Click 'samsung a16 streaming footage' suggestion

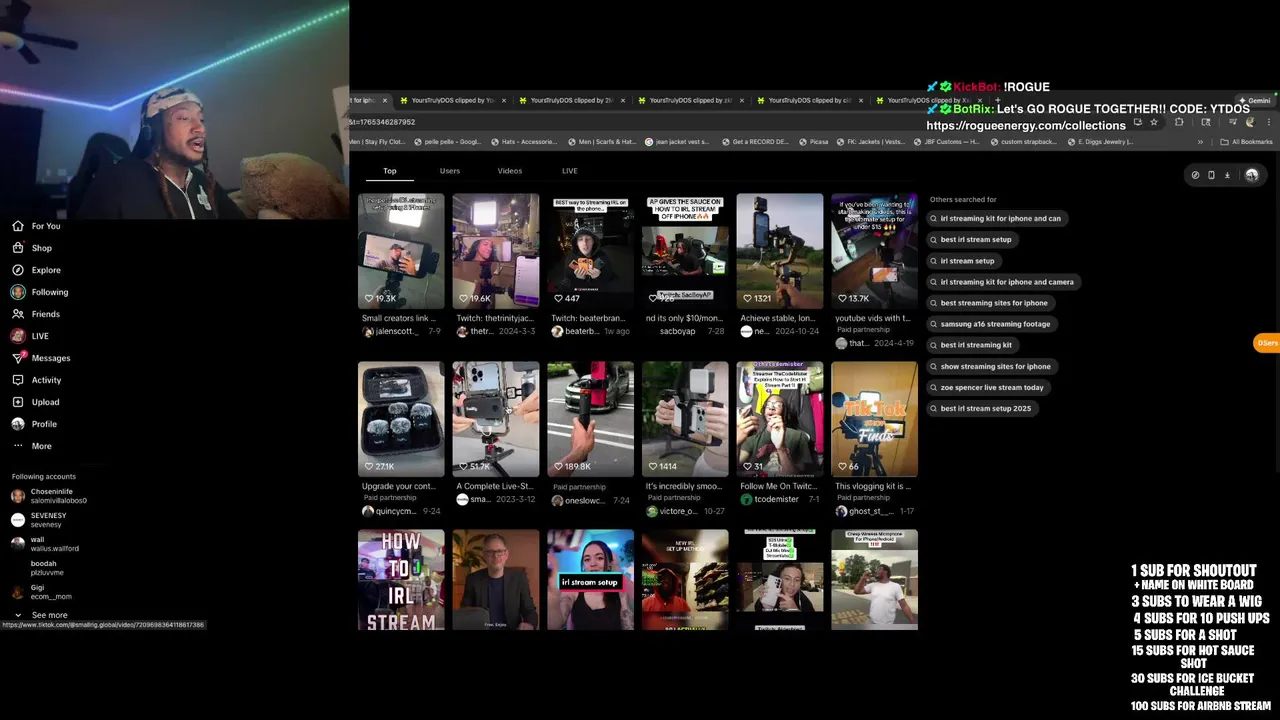[990, 324]
